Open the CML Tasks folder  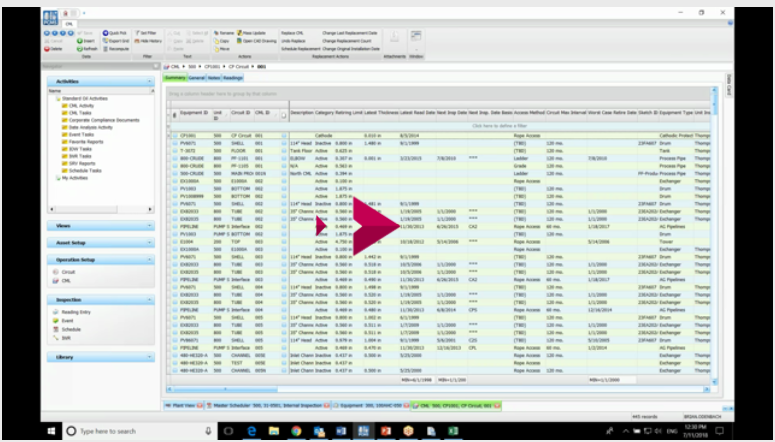pyautogui.click(x=77, y=113)
